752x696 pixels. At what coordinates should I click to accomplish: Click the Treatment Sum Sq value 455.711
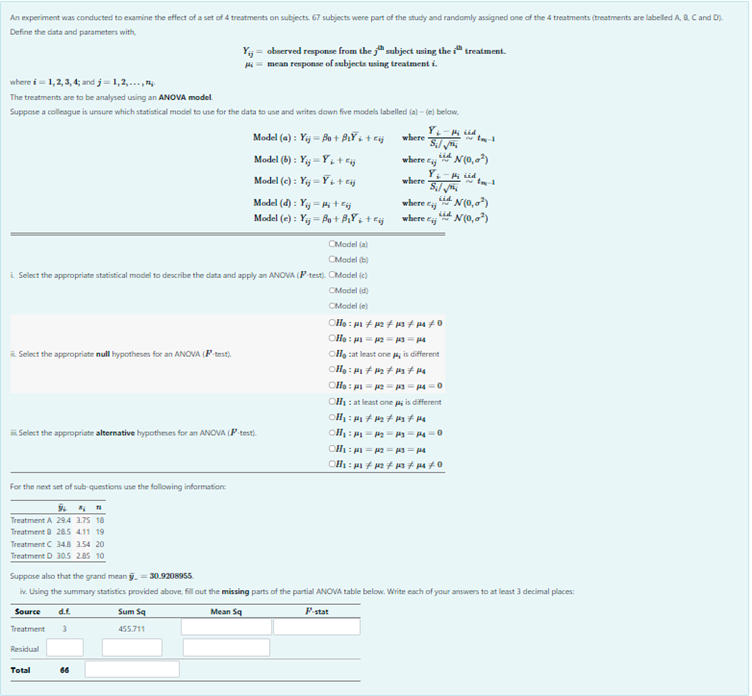coord(131,629)
